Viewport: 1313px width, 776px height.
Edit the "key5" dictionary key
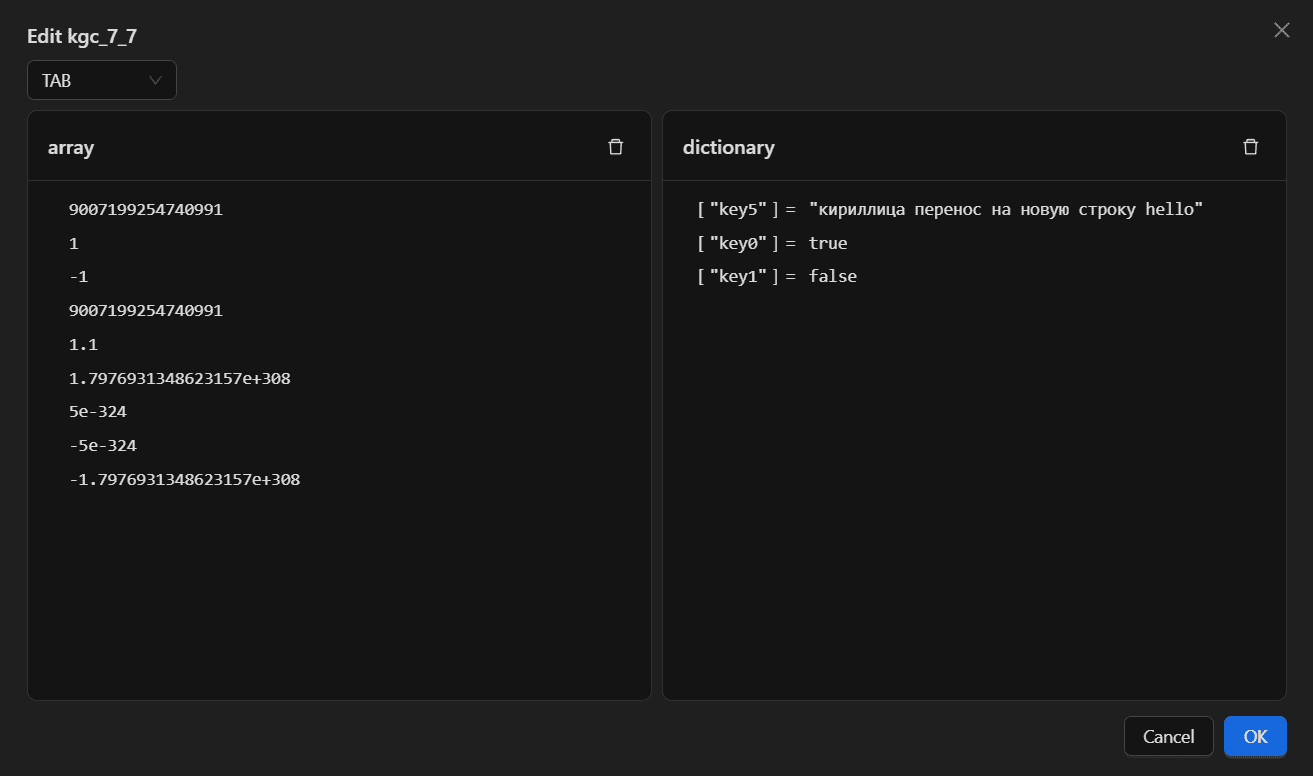pyautogui.click(x=737, y=210)
